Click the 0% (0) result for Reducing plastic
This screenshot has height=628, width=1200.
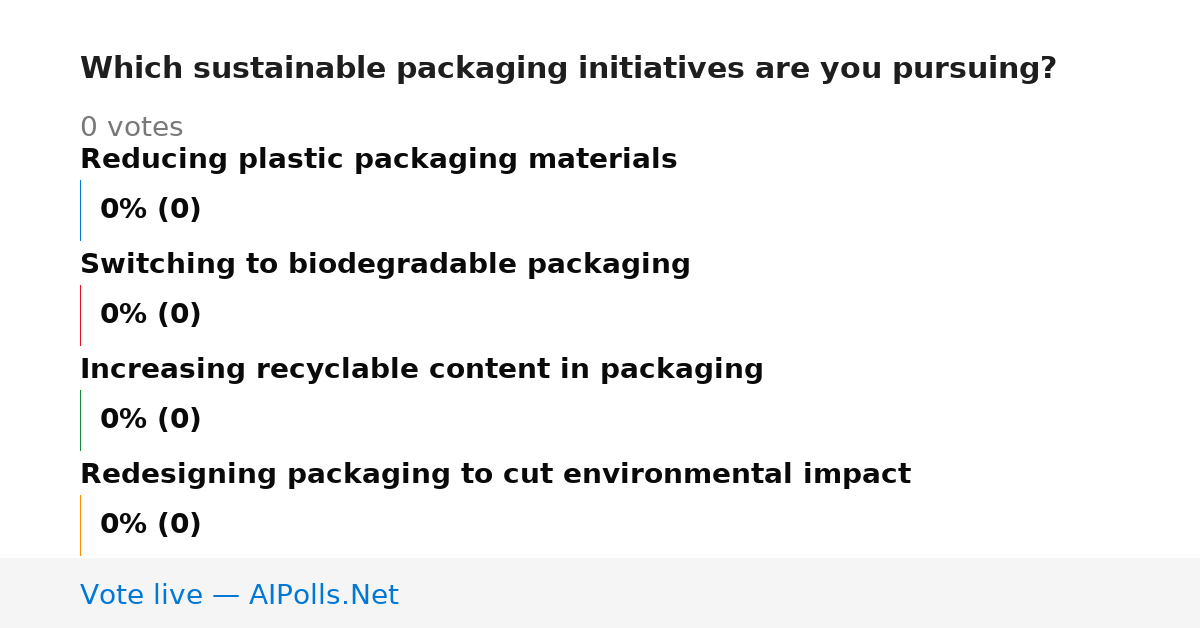[150, 210]
